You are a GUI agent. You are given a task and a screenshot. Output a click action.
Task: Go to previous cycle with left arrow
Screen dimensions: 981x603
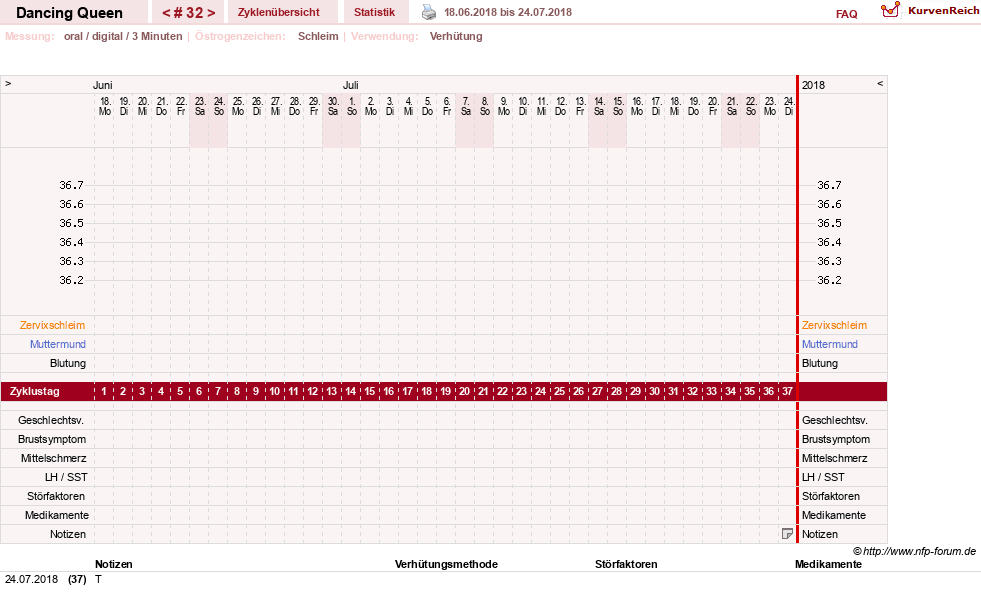[166, 13]
